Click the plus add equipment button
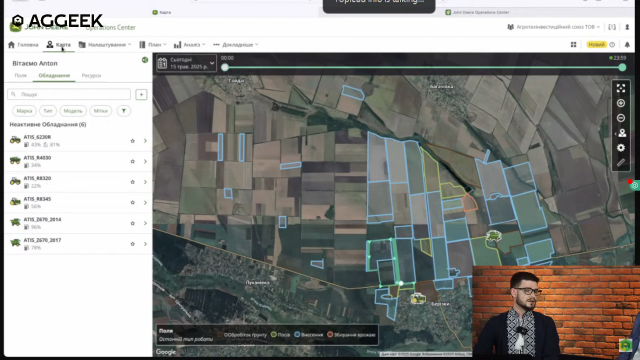This screenshot has height=360, width=640. [141, 94]
